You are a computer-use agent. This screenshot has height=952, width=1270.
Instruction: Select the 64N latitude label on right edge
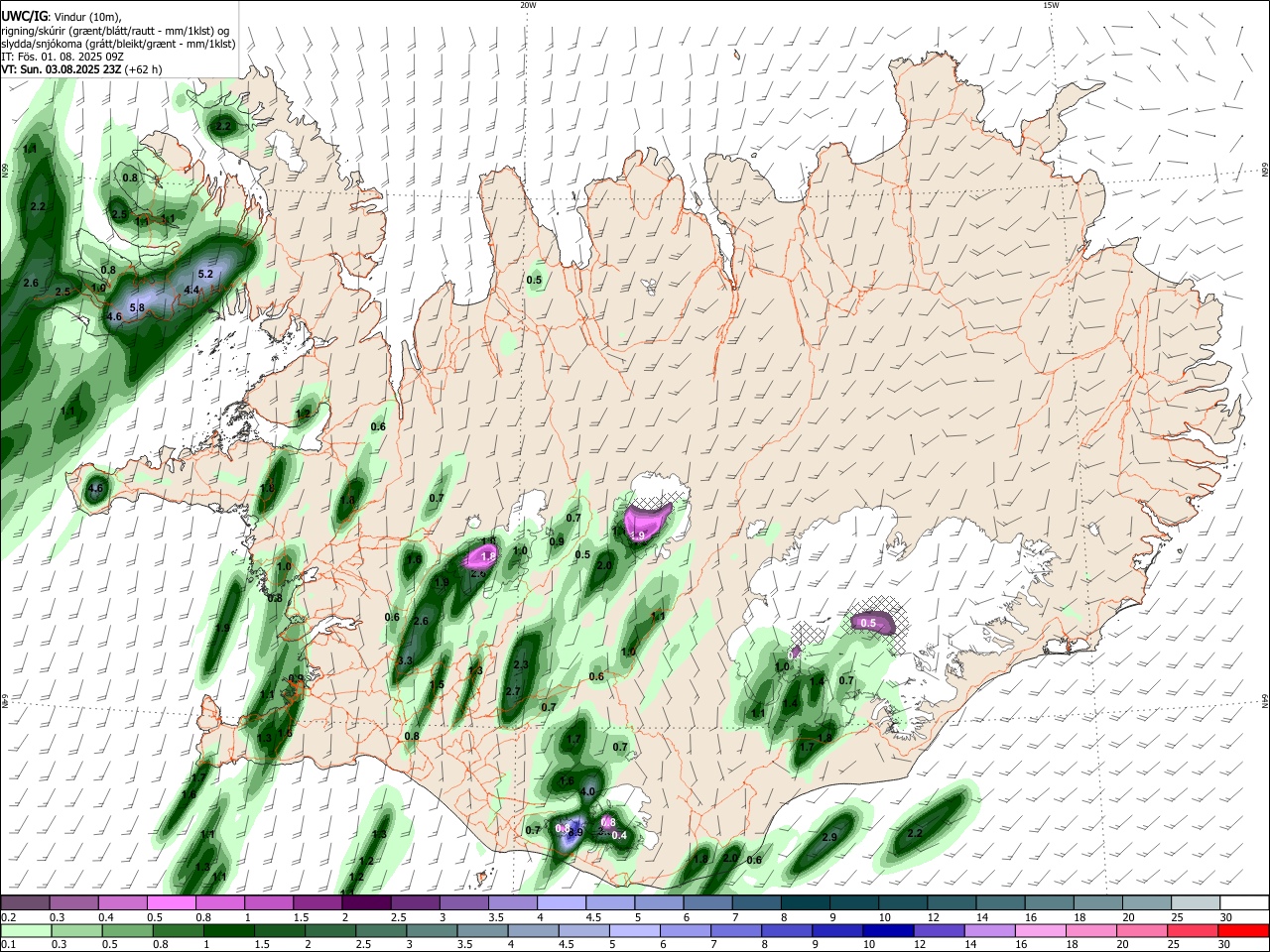(x=1265, y=700)
